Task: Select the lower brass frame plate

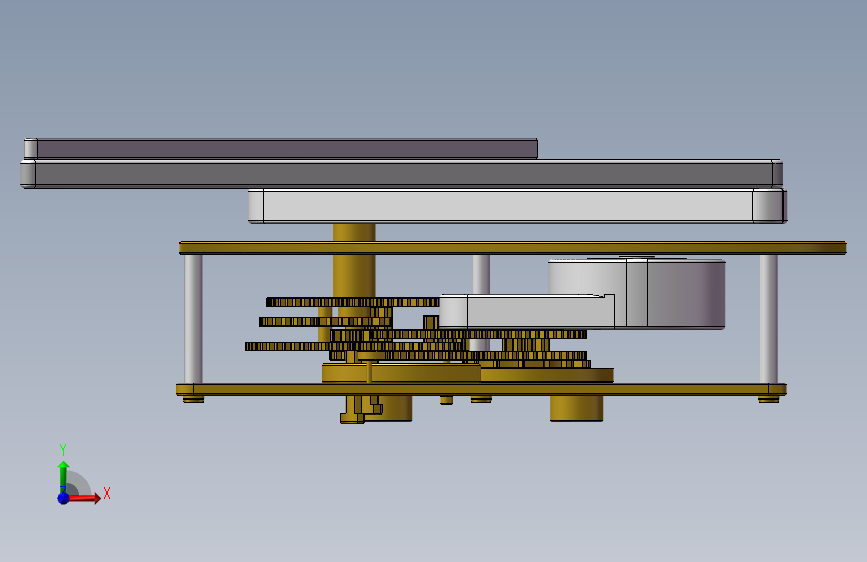Action: tap(481, 389)
